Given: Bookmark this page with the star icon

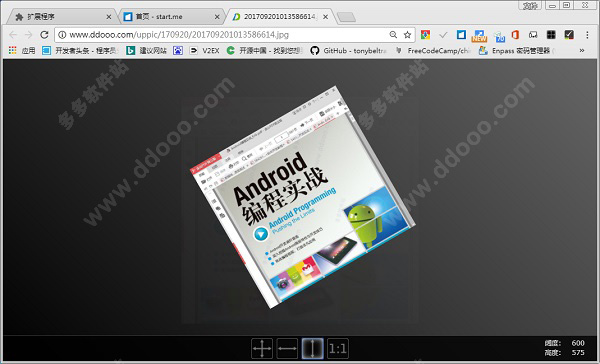Looking at the screenshot, I should point(407,35).
